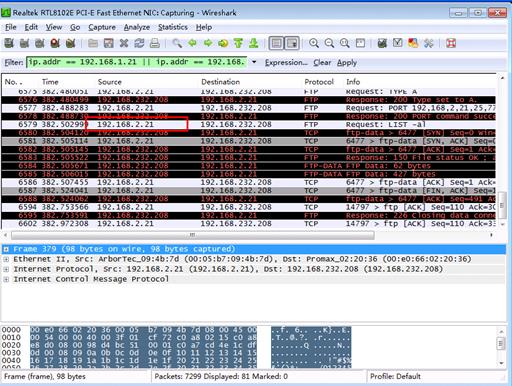Viewport: 512px width, 386px height.
Task: Print packets printer icon
Action: (154, 43)
